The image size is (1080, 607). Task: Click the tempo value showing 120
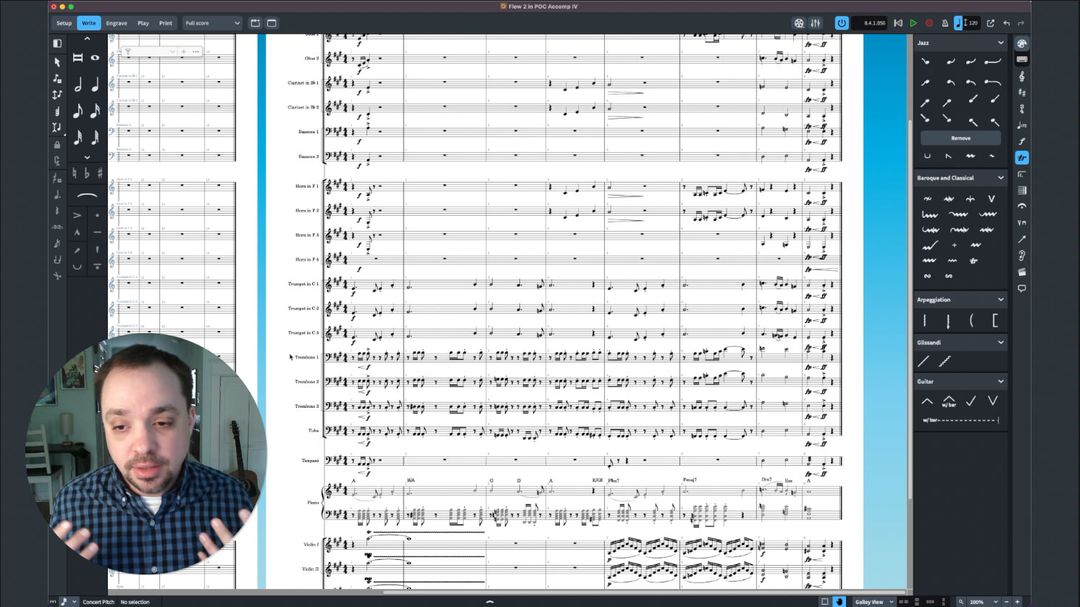[973, 23]
